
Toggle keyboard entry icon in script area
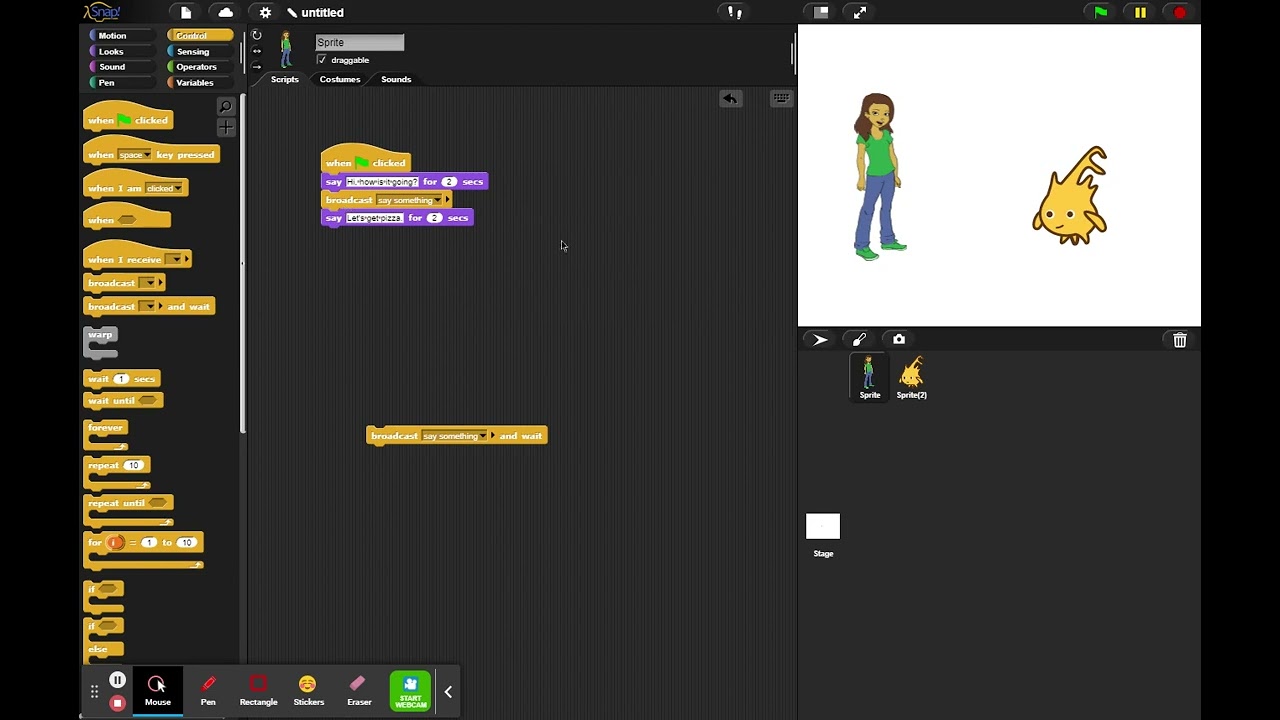(x=781, y=99)
